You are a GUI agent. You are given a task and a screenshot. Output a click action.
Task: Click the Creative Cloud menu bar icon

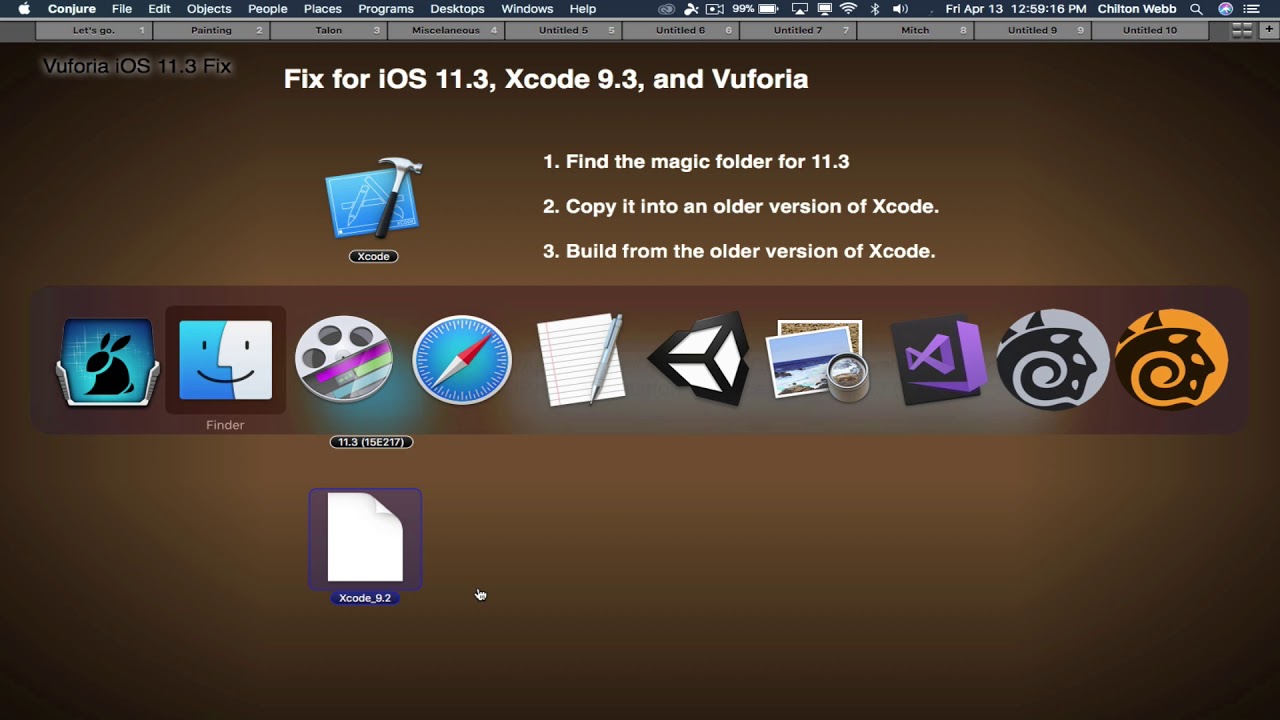(666, 9)
